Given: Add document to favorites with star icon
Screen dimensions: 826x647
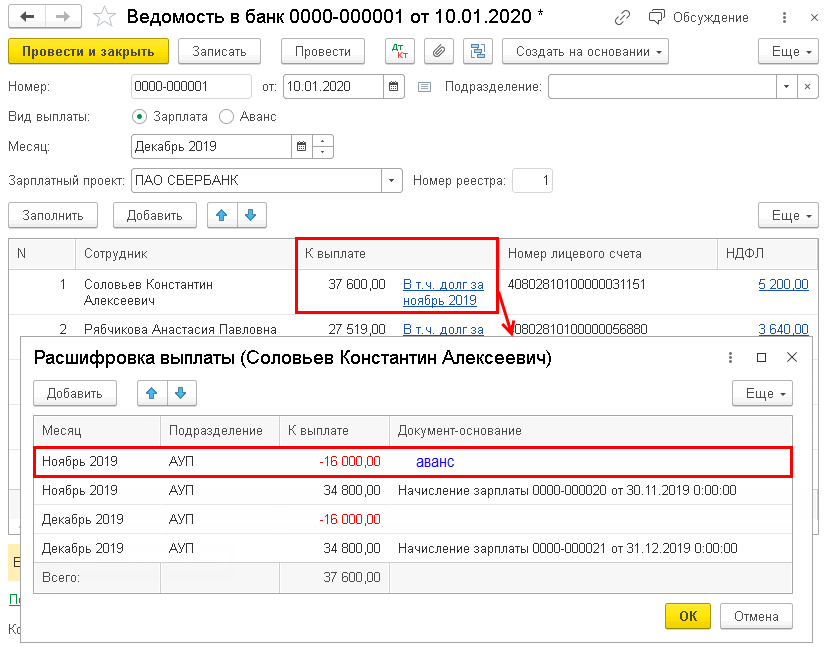Looking at the screenshot, I should point(103,17).
